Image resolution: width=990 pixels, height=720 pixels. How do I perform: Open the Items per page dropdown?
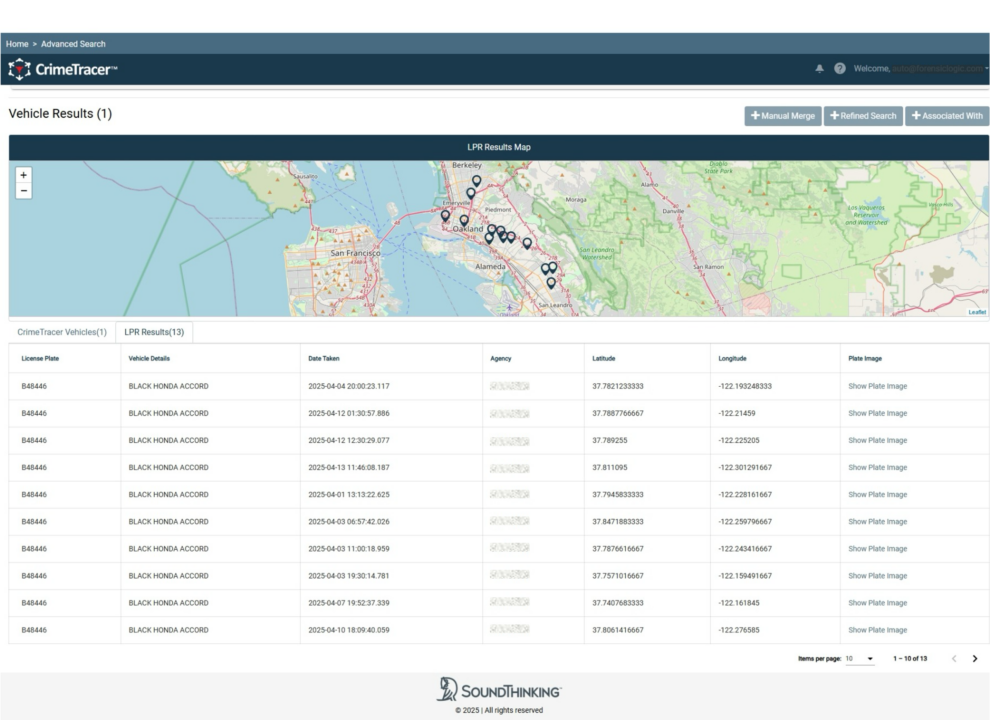(x=859, y=659)
